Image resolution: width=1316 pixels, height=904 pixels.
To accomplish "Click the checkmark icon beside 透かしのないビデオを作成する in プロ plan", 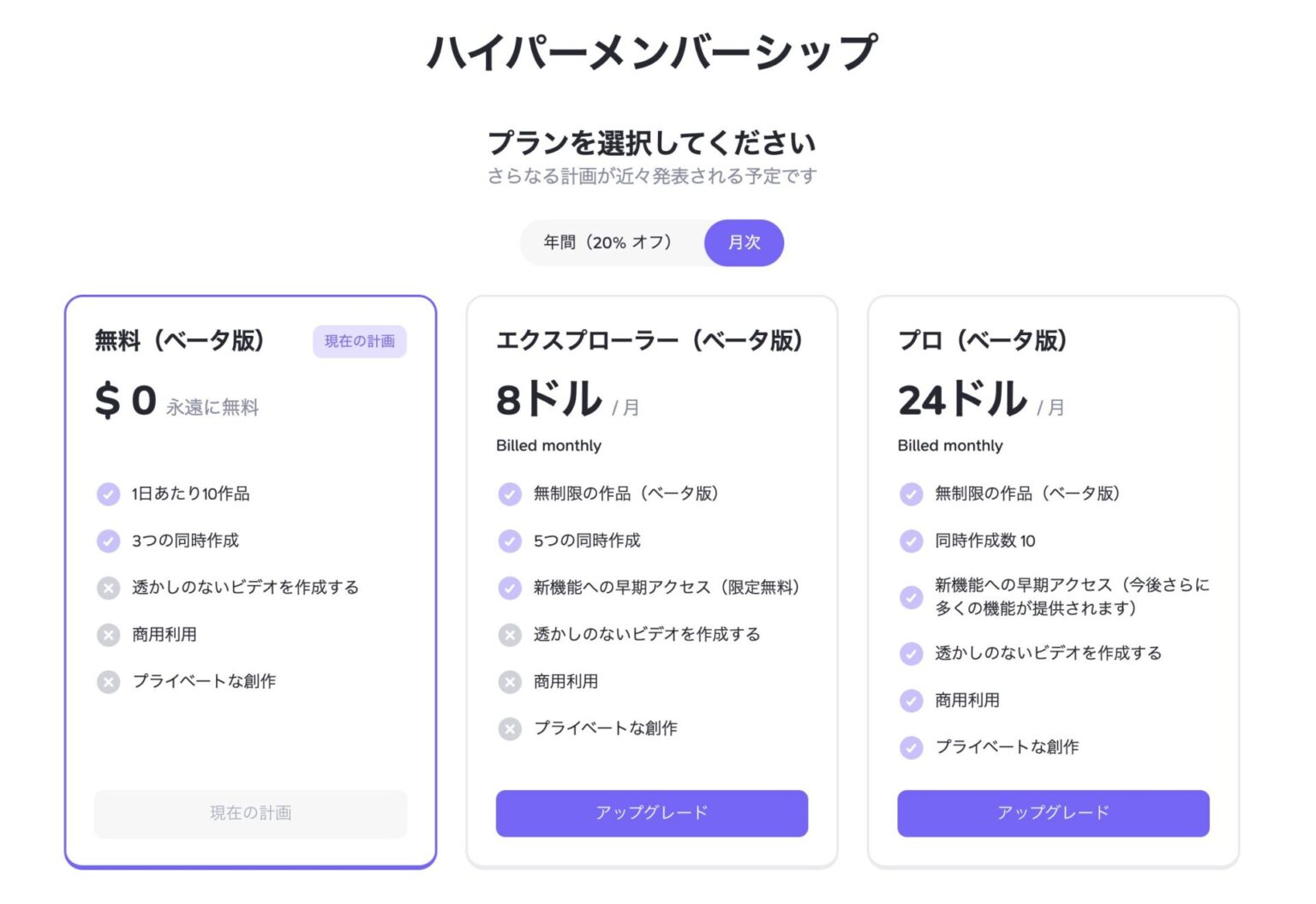I will [910, 653].
